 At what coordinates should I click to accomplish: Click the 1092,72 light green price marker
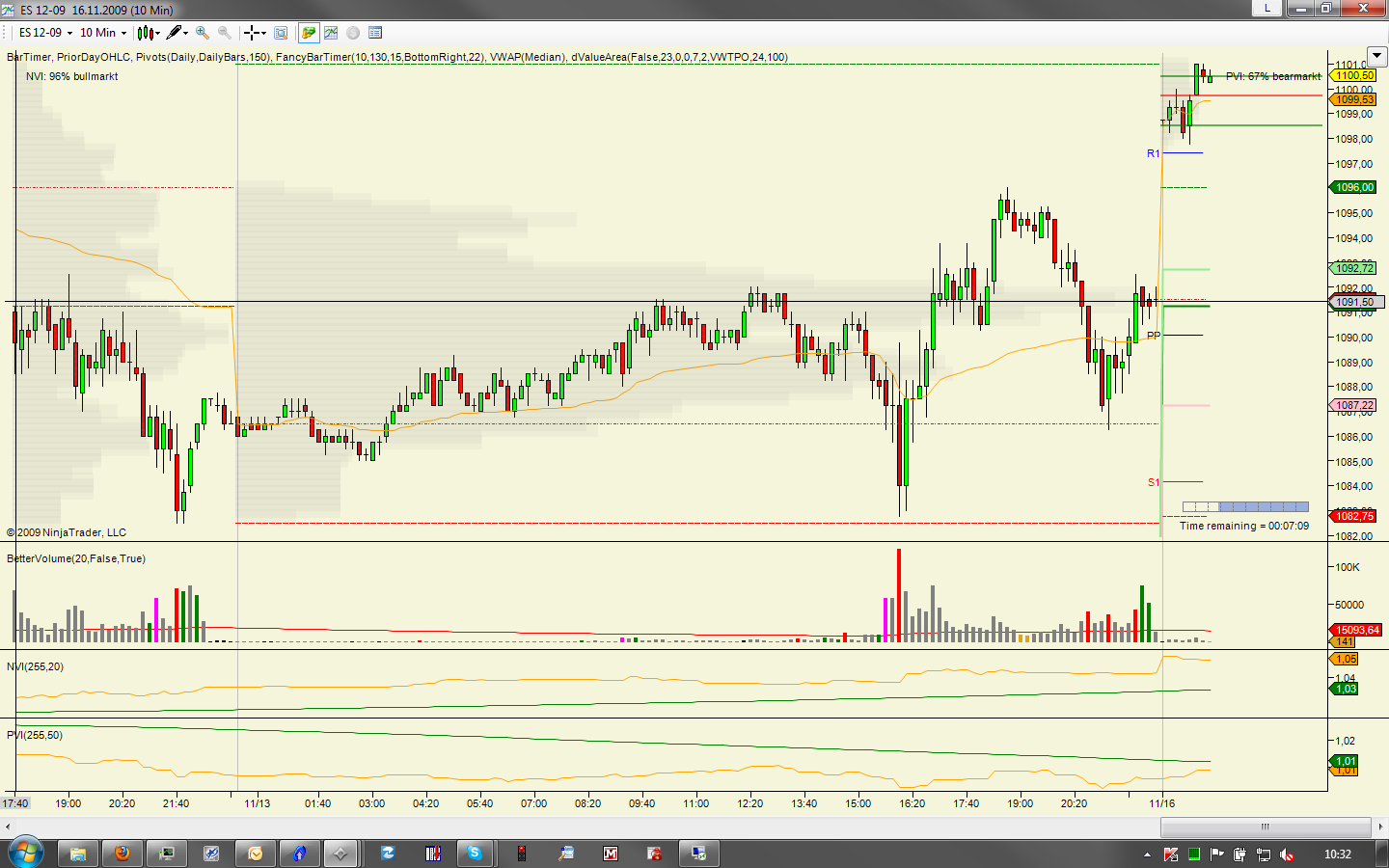(x=1354, y=268)
